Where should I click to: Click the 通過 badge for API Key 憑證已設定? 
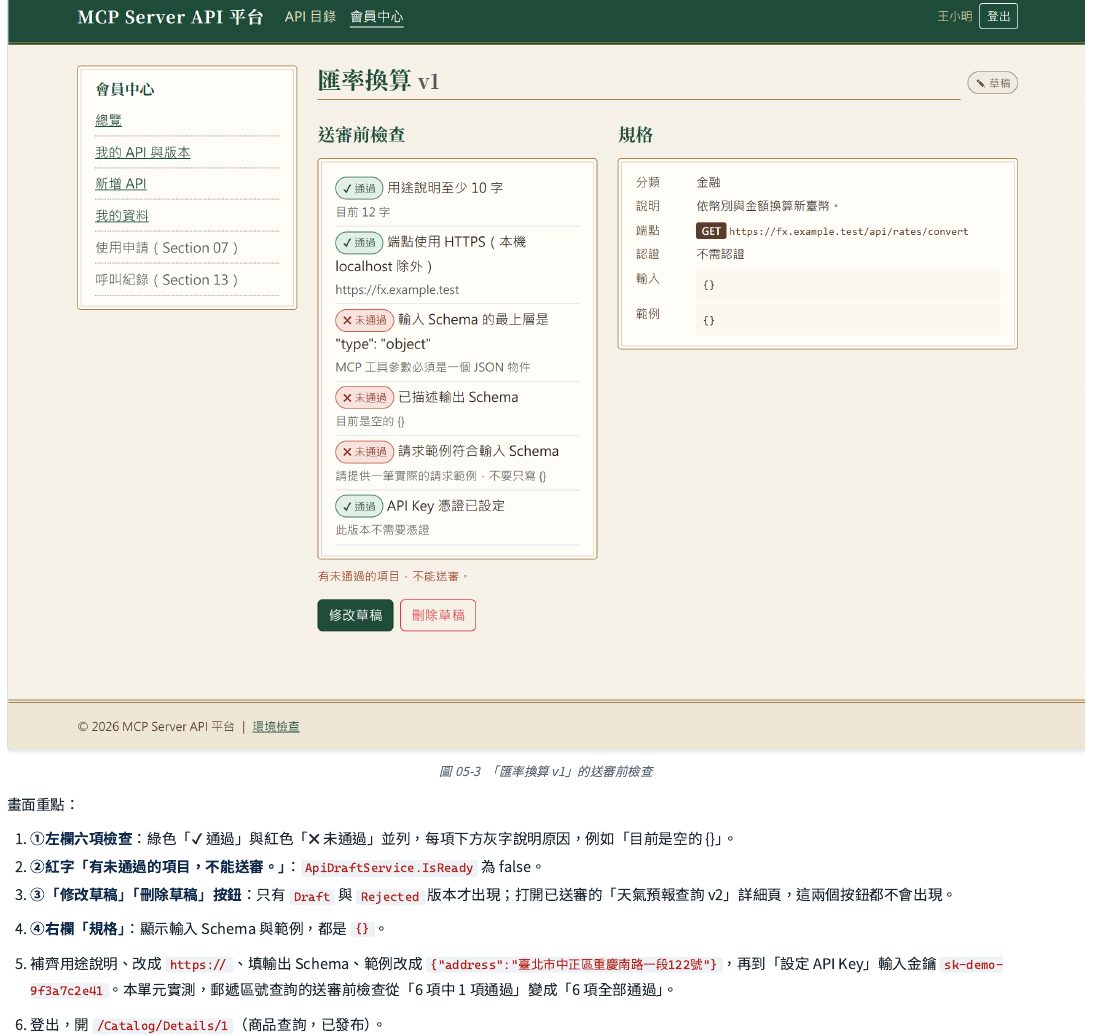[359, 506]
